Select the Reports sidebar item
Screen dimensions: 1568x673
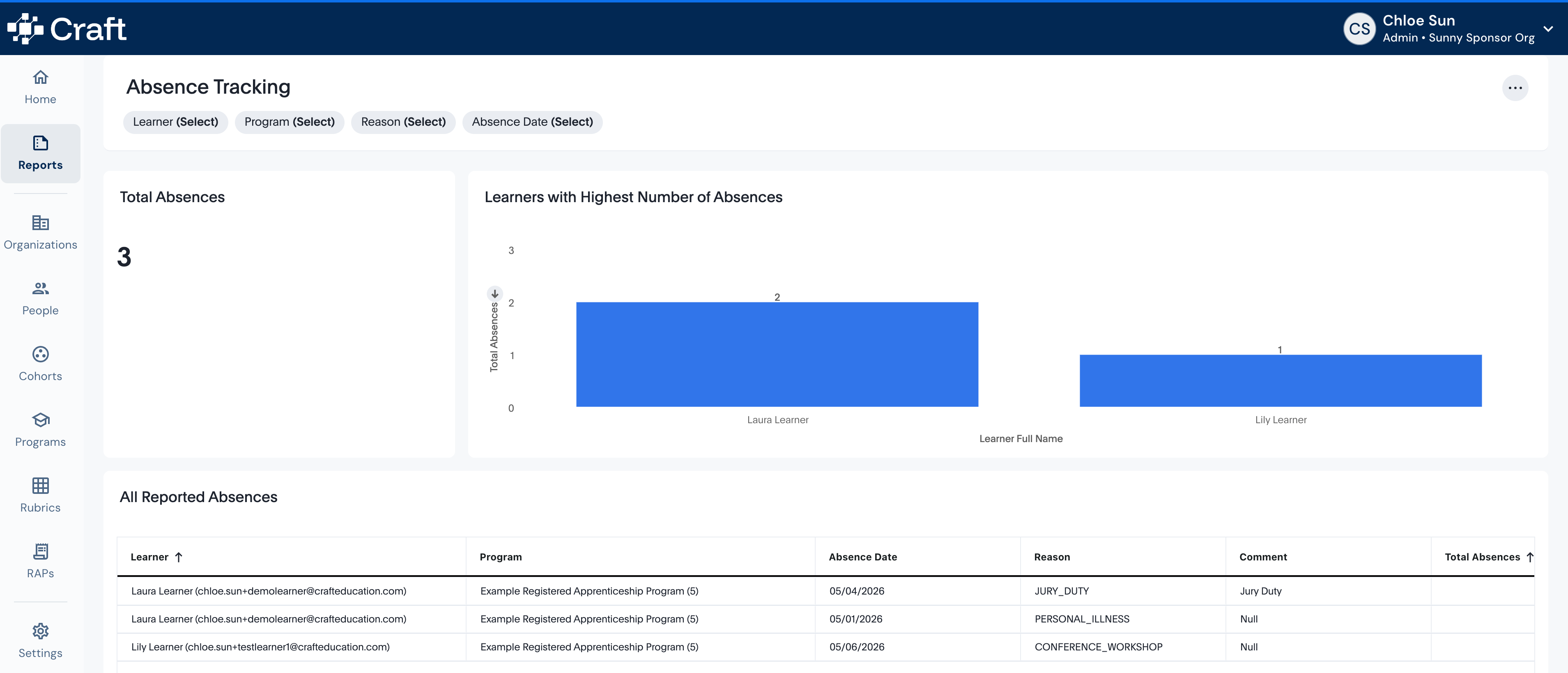[x=40, y=154]
